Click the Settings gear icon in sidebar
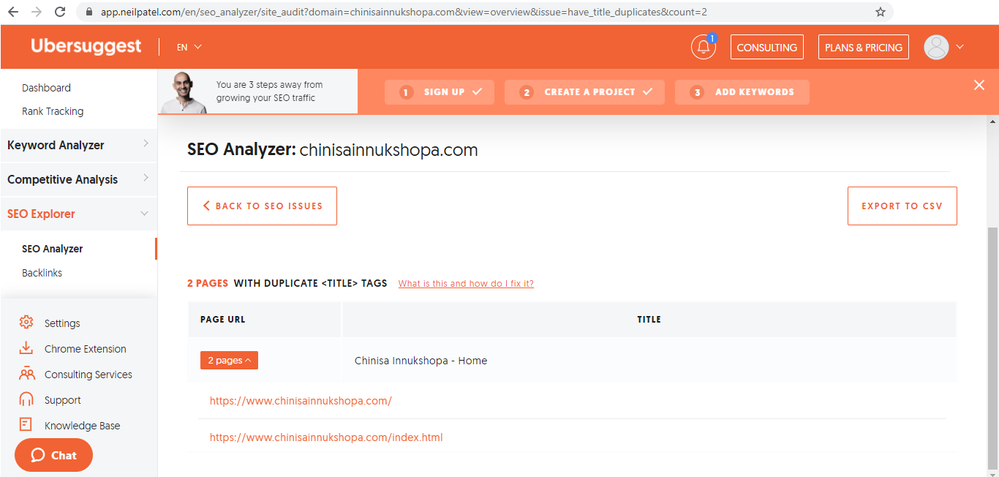 pos(26,322)
